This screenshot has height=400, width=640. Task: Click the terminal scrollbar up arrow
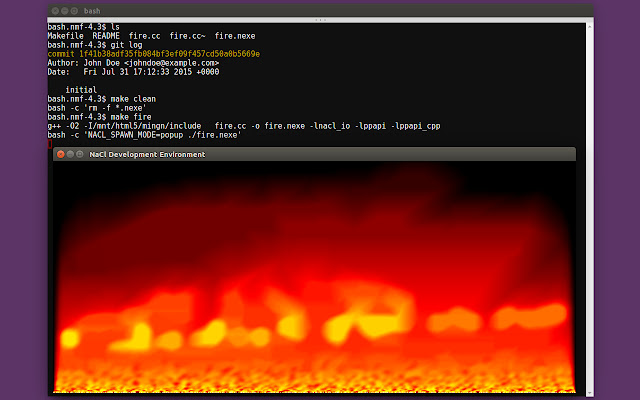(589, 27)
